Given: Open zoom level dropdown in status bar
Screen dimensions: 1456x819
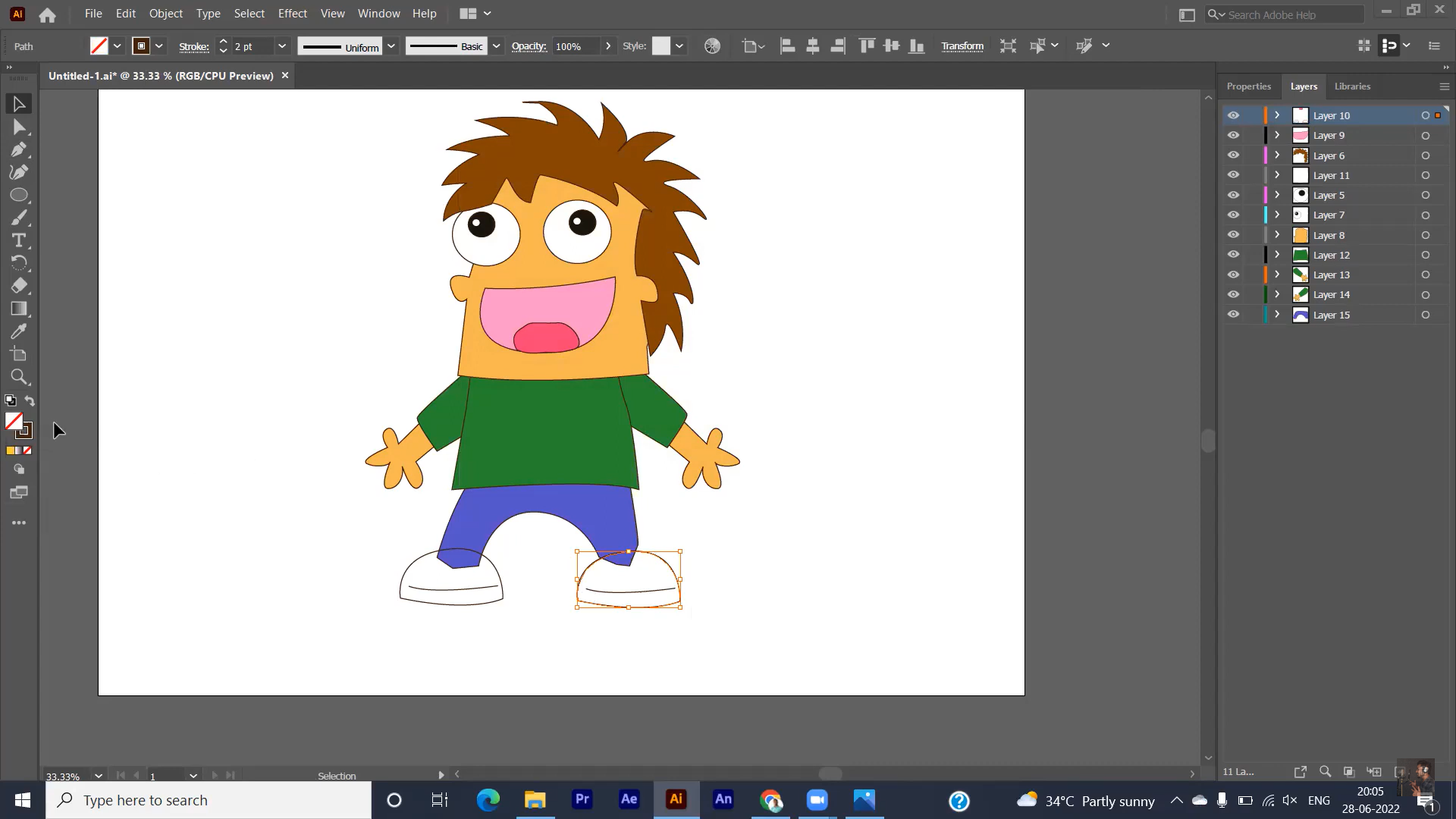Looking at the screenshot, I should tap(99, 776).
